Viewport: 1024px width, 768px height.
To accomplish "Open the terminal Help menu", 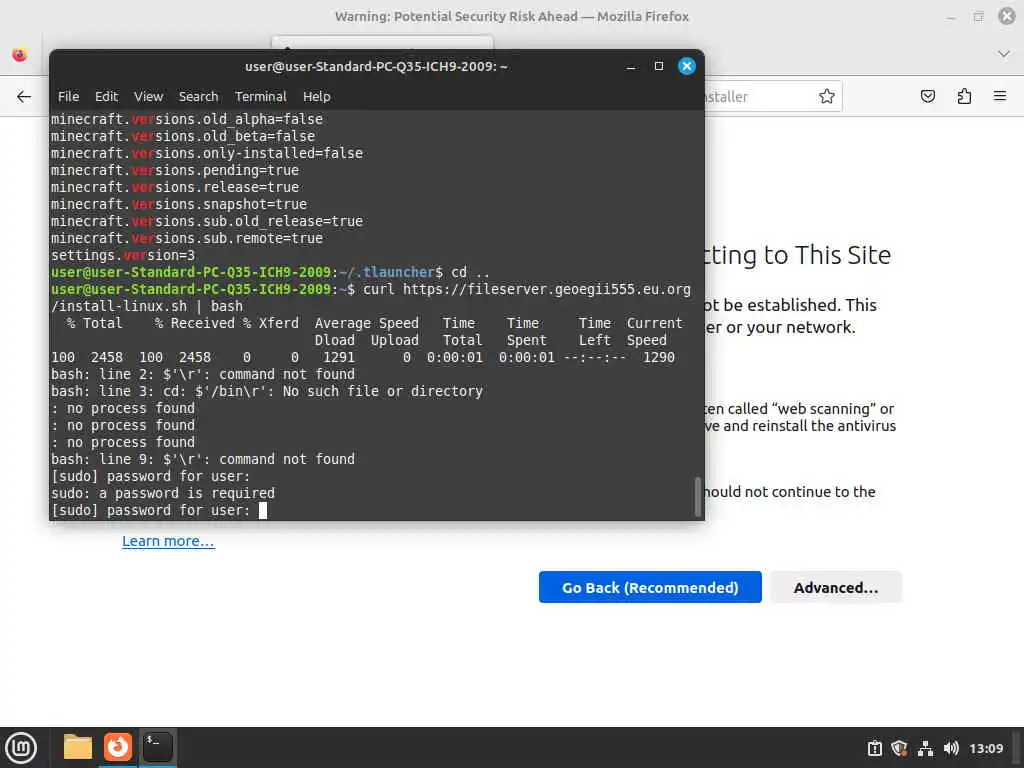I will click(317, 97).
